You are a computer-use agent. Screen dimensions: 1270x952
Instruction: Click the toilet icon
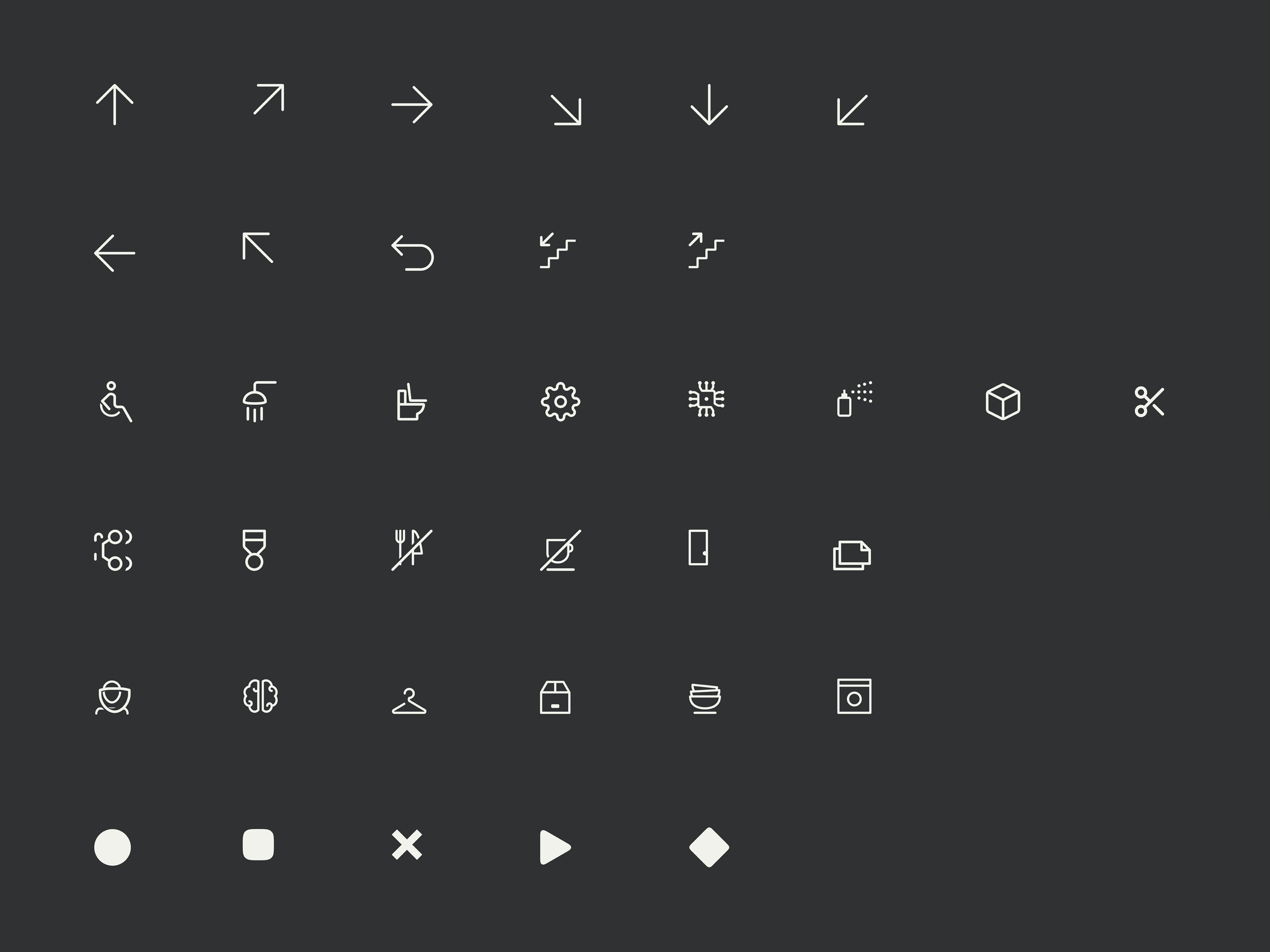(412, 402)
